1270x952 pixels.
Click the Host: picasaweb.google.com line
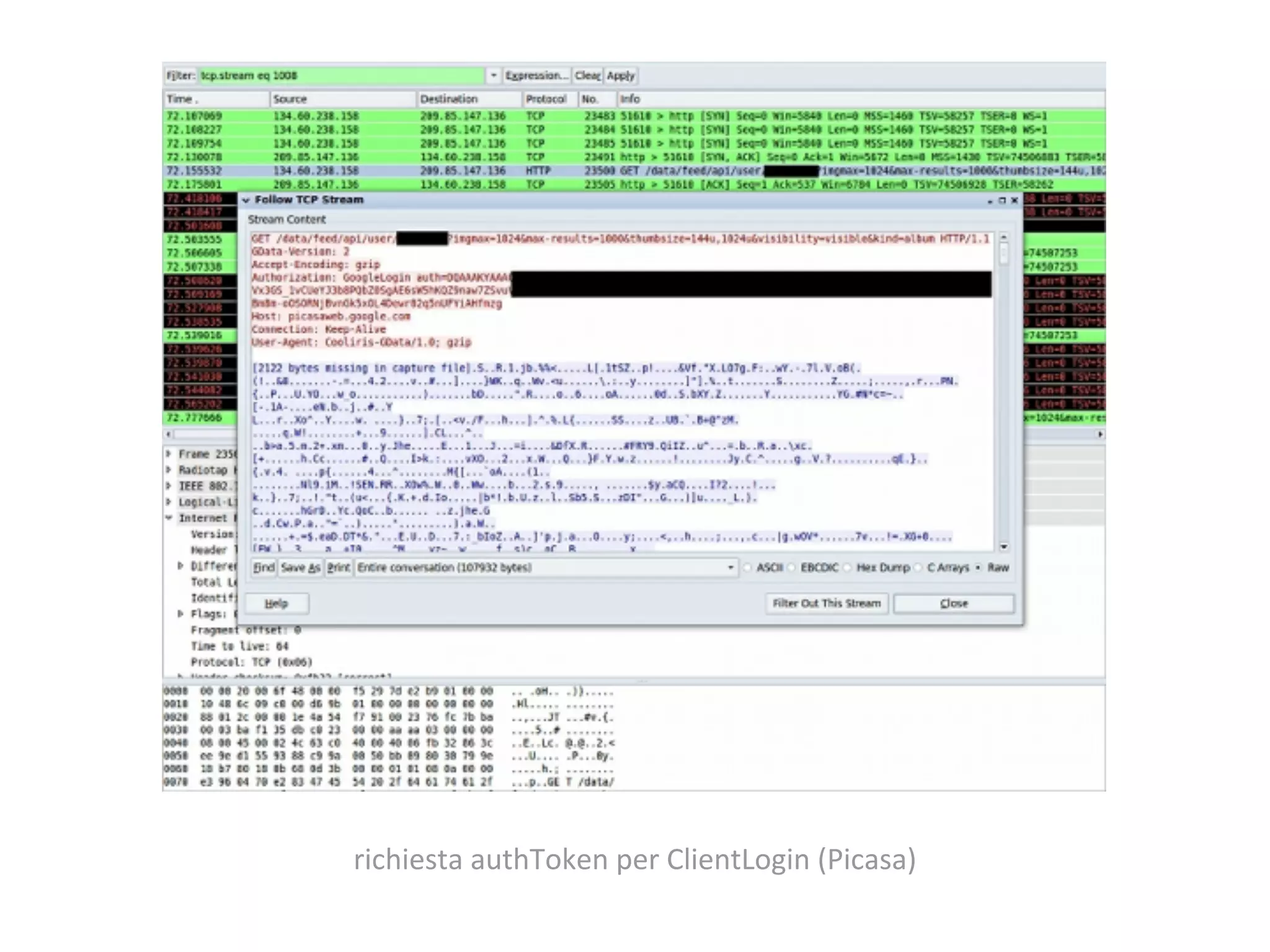point(331,317)
